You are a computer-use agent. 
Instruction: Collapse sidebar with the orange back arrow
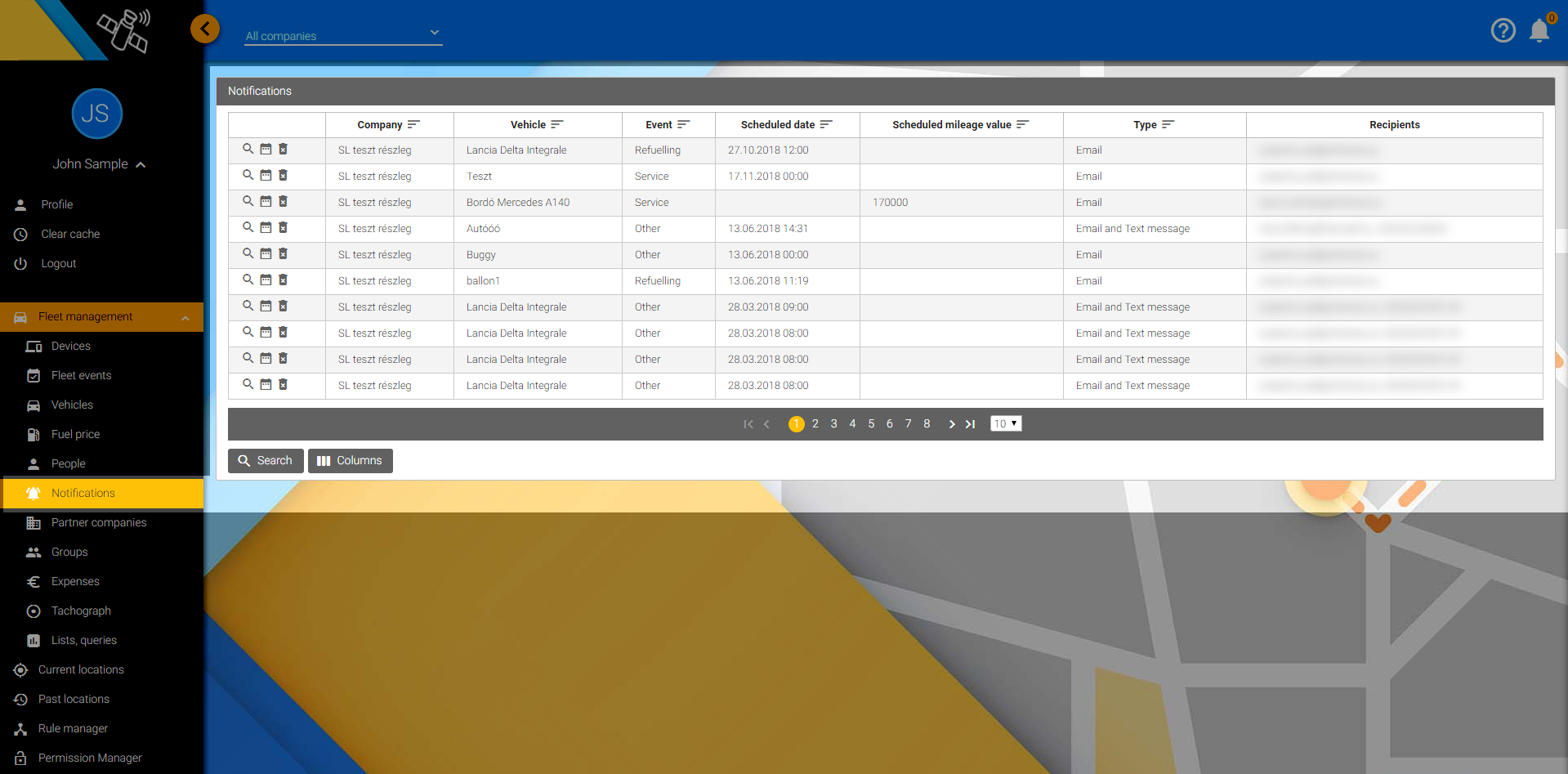pos(205,29)
